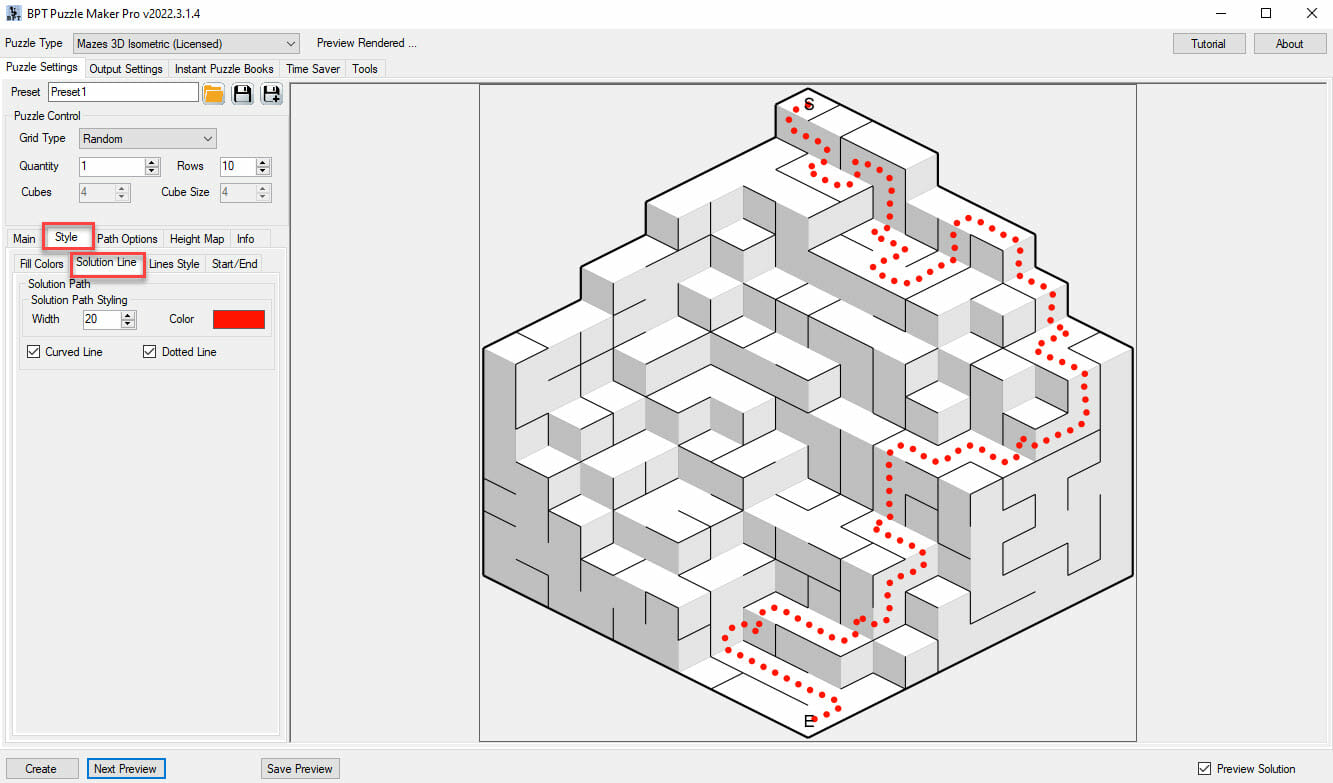The height and width of the screenshot is (783, 1333).
Task: Change the solution path color swatch
Action: tap(239, 318)
